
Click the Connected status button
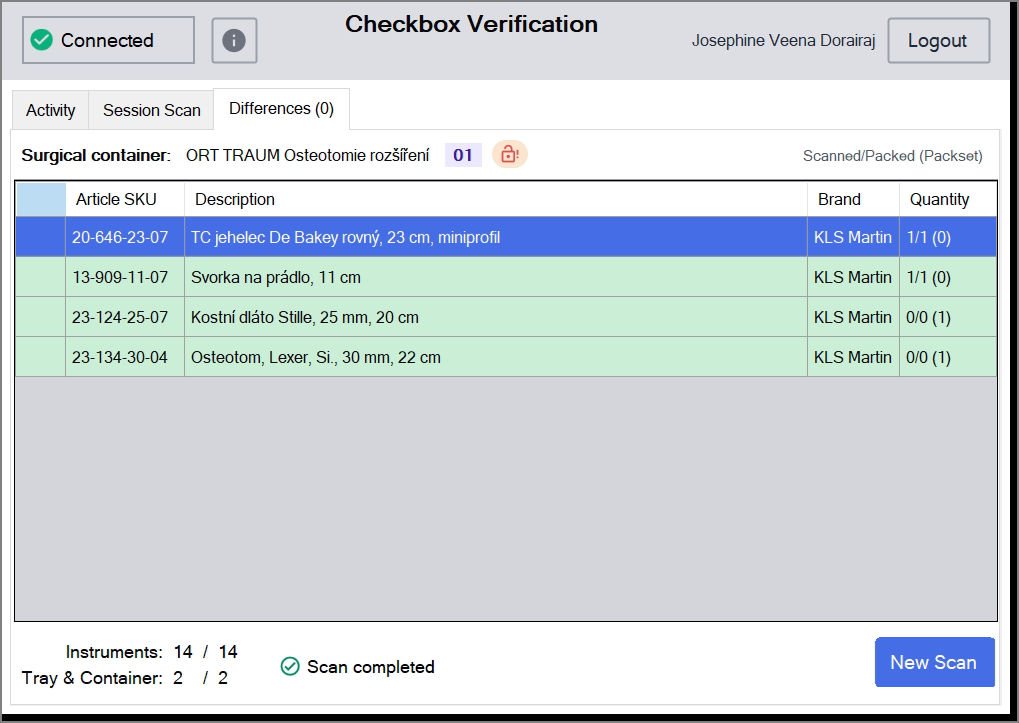[108, 40]
